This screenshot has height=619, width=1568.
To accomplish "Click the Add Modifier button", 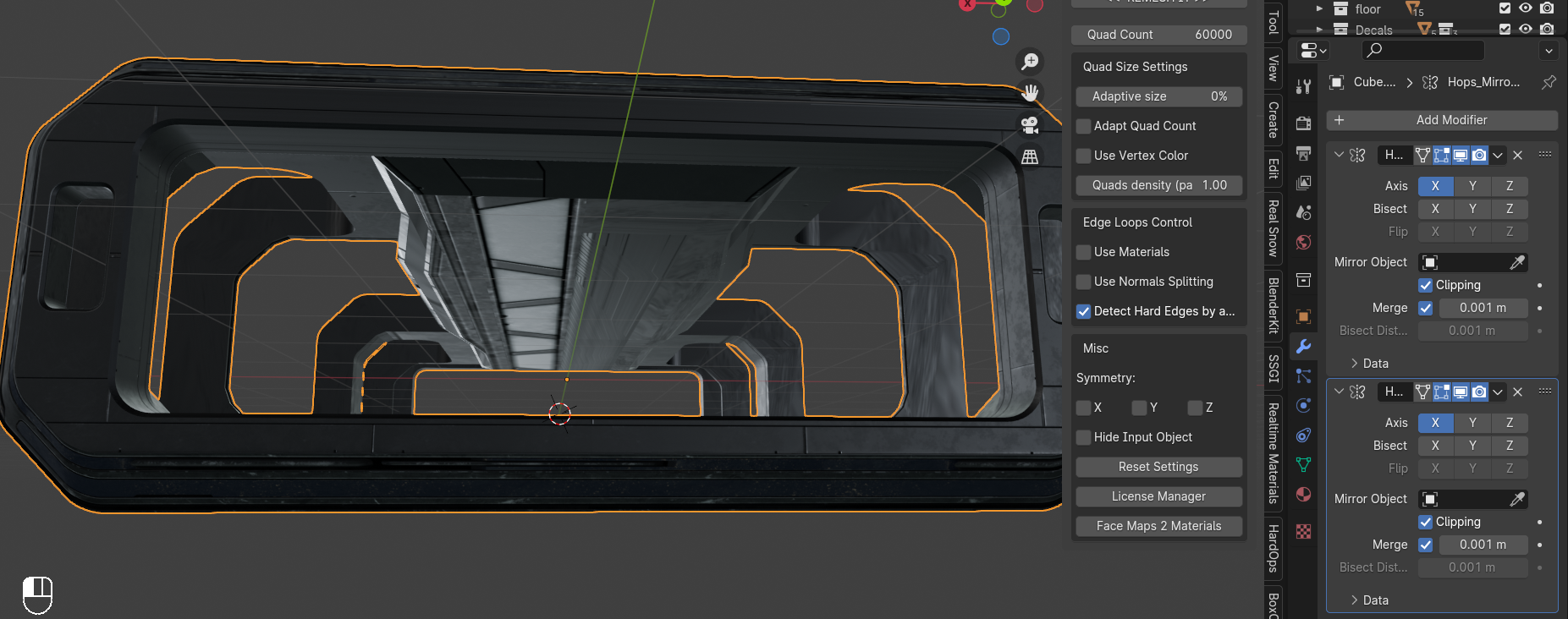I will coord(1442,120).
